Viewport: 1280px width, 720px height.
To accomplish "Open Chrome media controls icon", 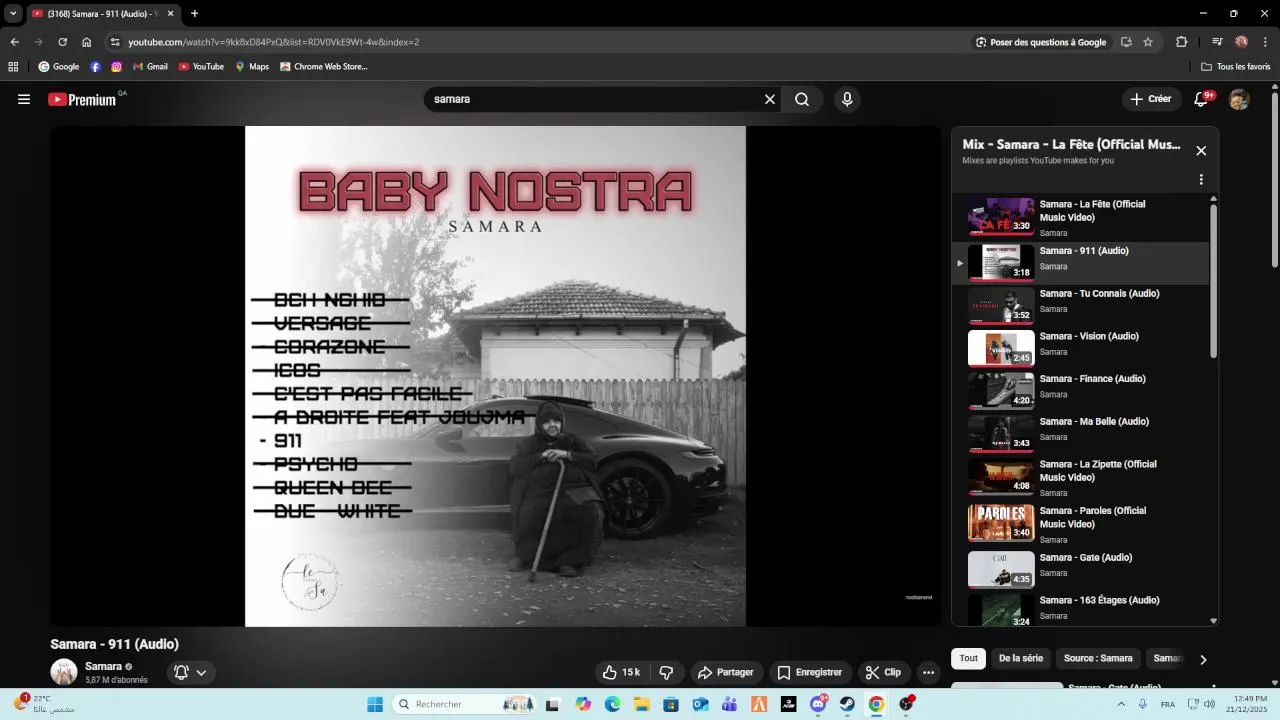I will [x=1217, y=42].
